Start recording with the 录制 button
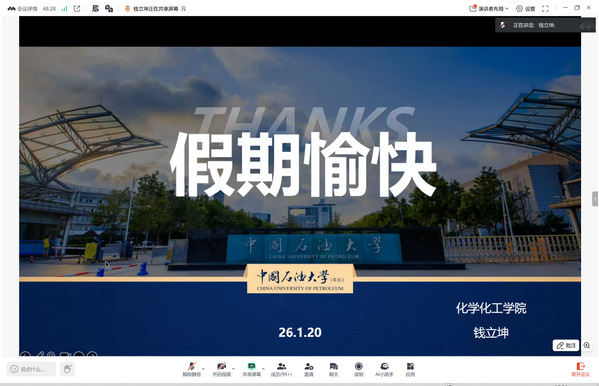Viewport: 599px width, 386px height. (x=358, y=370)
